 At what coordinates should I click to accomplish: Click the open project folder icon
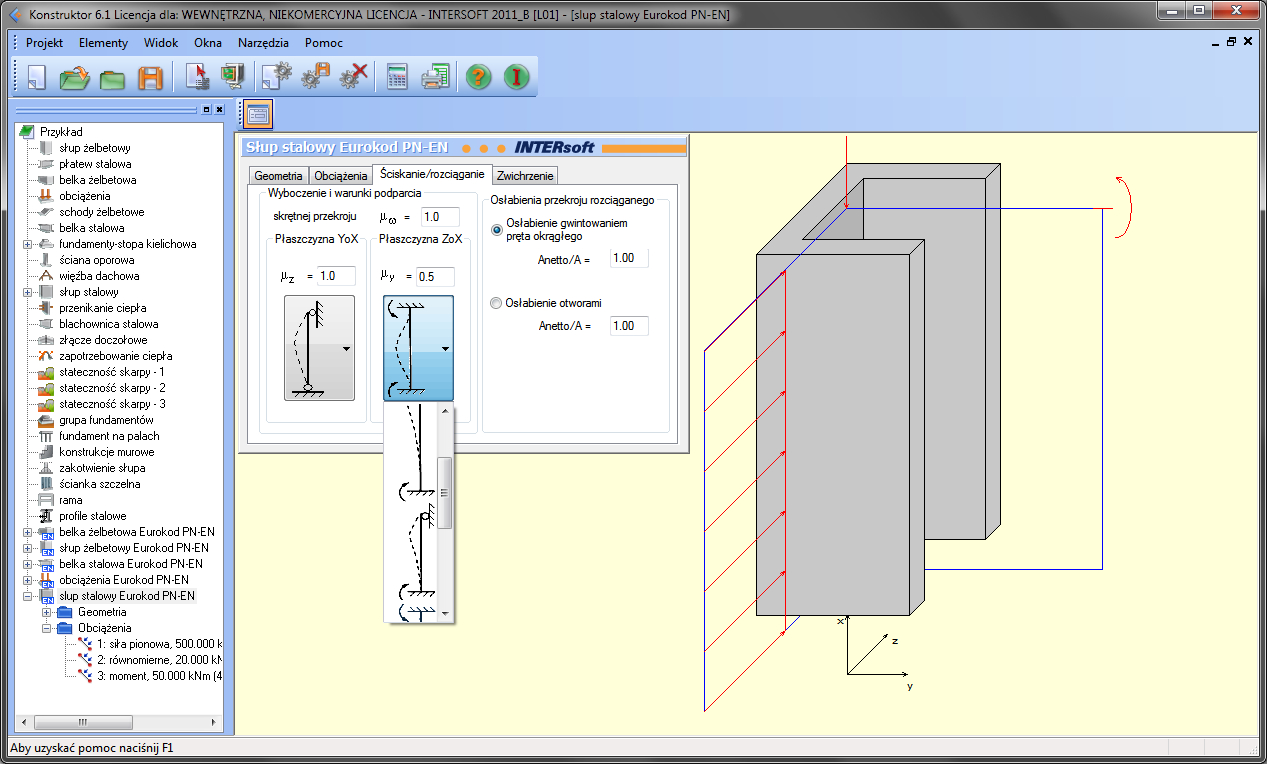[x=75, y=77]
